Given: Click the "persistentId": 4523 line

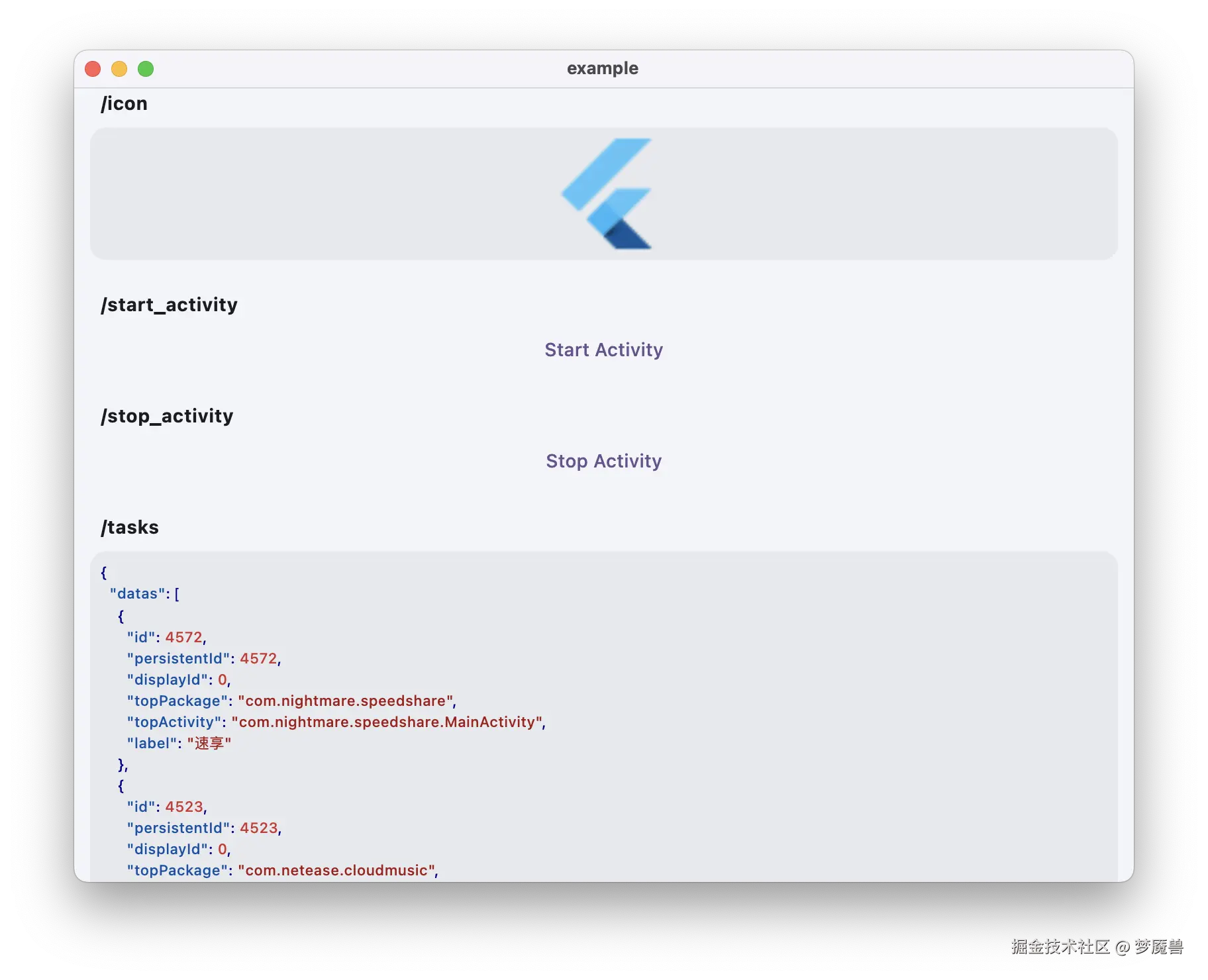Looking at the screenshot, I should [204, 828].
